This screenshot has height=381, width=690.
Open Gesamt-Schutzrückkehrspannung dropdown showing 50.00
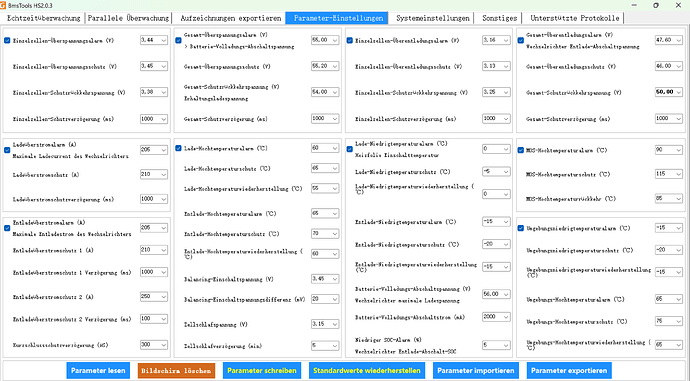pyautogui.click(x=668, y=92)
